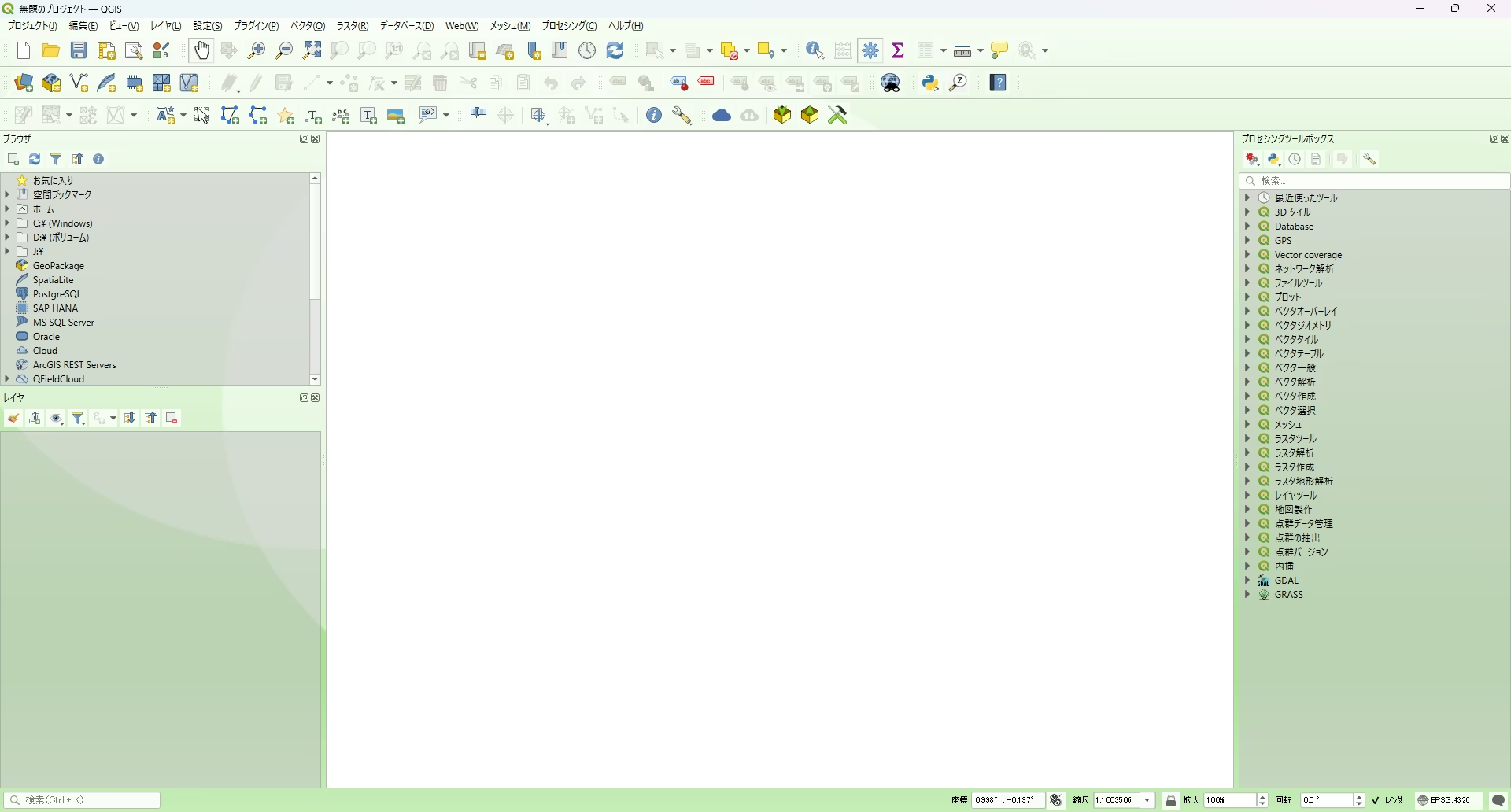1511x812 pixels.
Task: Expand the ベクタジオメトリ toolbox group
Action: (1247, 325)
